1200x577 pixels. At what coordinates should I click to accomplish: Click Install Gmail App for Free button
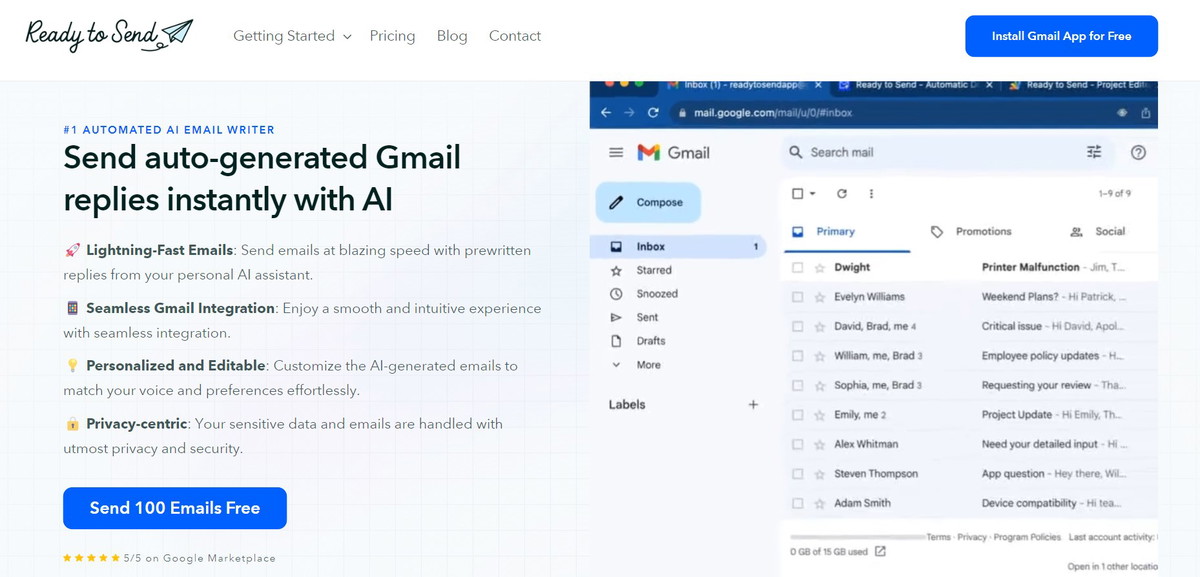pos(1061,36)
